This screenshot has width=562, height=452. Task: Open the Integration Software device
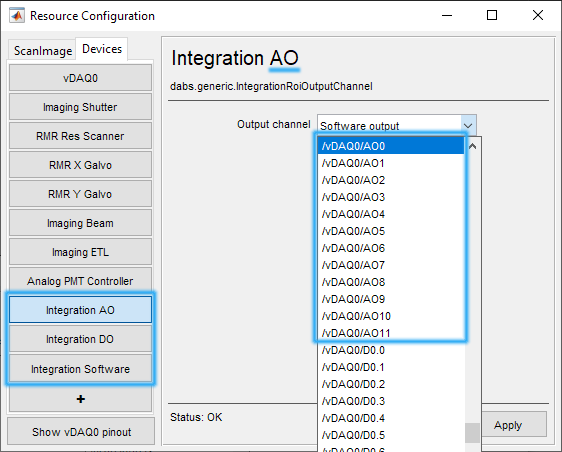[x=80, y=368]
